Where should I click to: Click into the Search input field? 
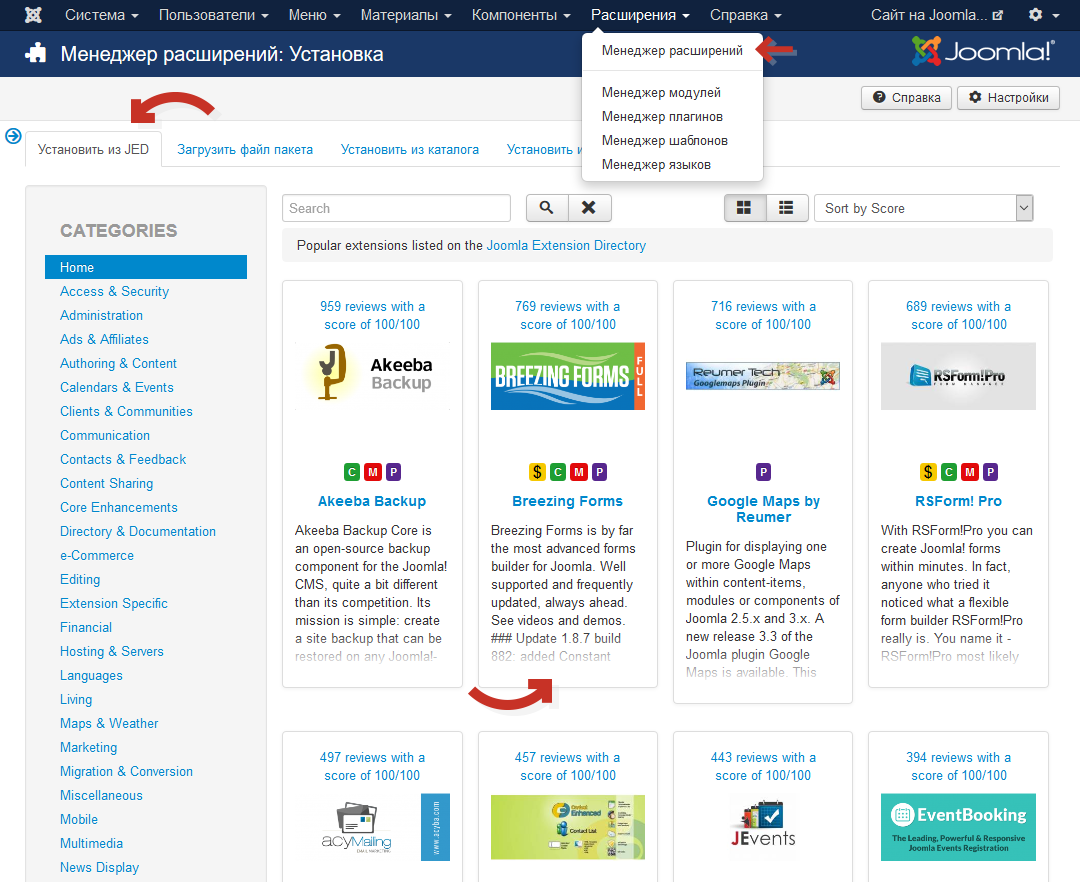396,208
